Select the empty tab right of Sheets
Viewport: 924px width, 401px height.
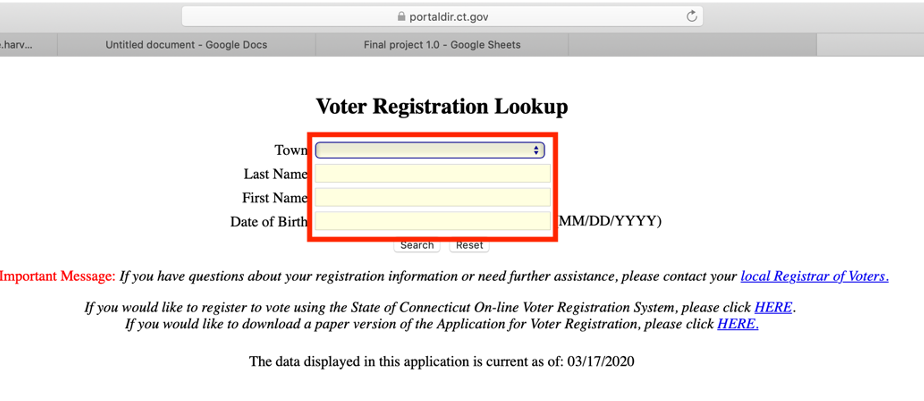tap(692, 45)
